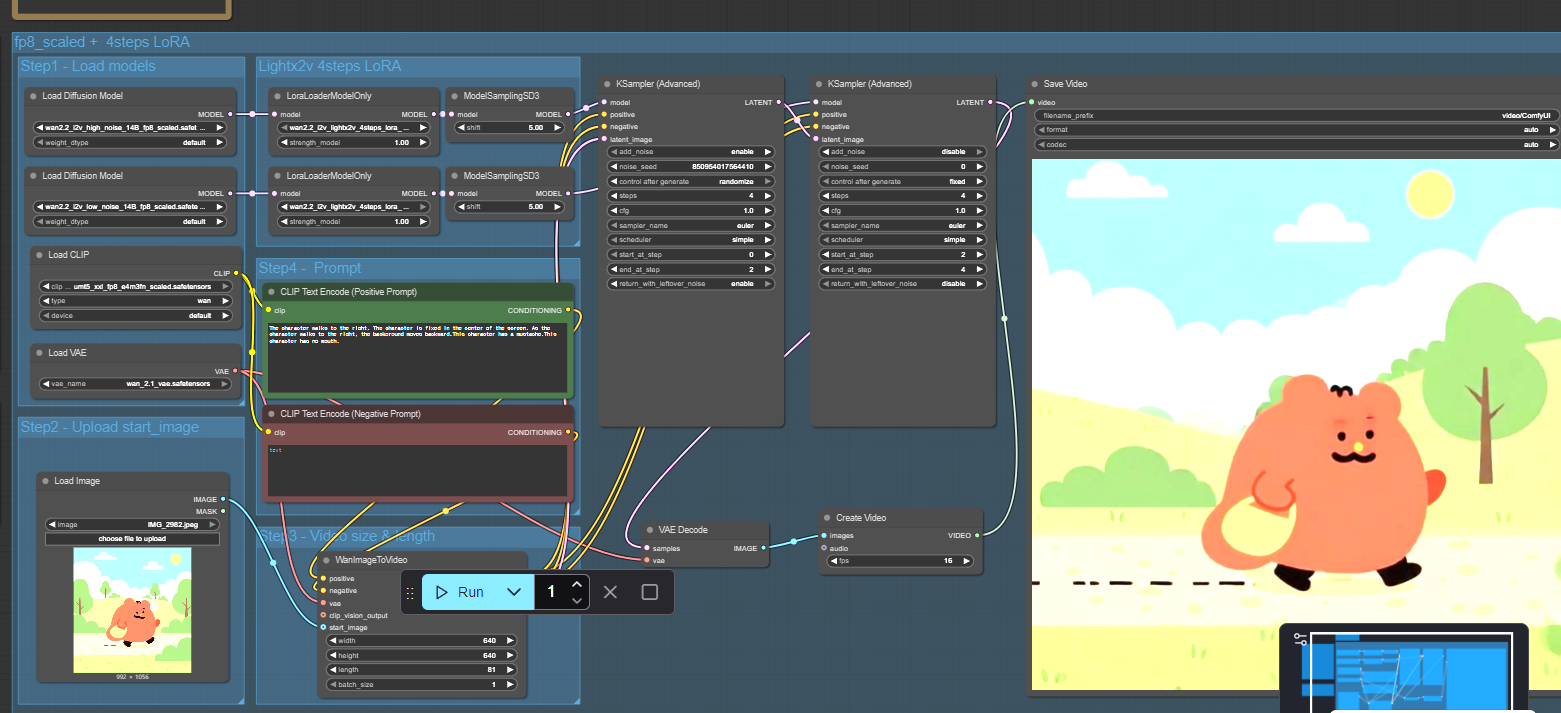The image size is (1561, 713).
Task: Click the MASK output slot on Load Image
Action: (224, 511)
